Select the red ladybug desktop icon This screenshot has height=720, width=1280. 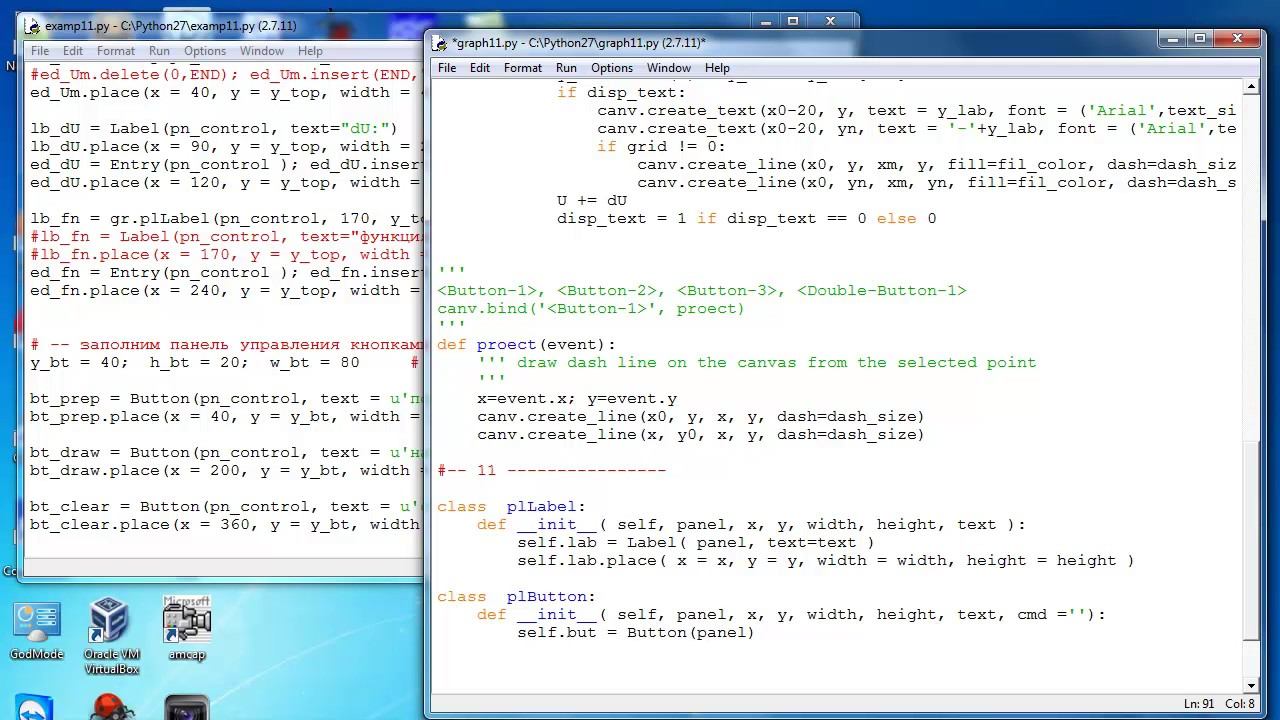tap(111, 708)
